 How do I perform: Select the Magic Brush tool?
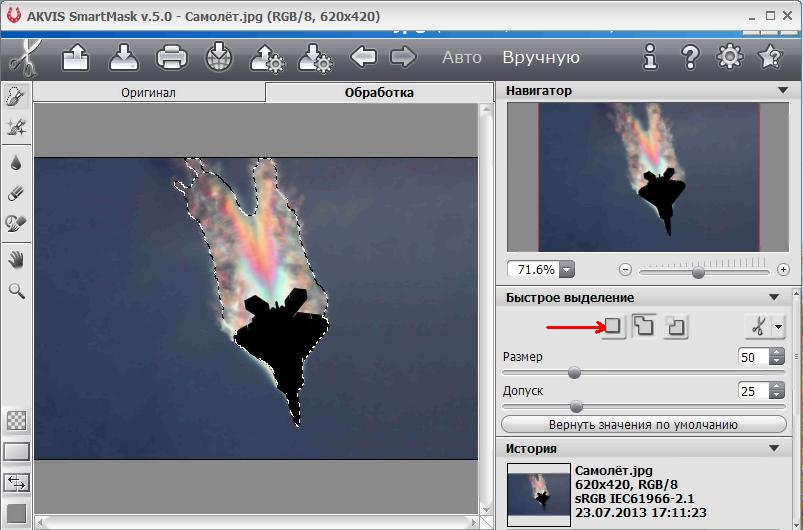click(16, 127)
